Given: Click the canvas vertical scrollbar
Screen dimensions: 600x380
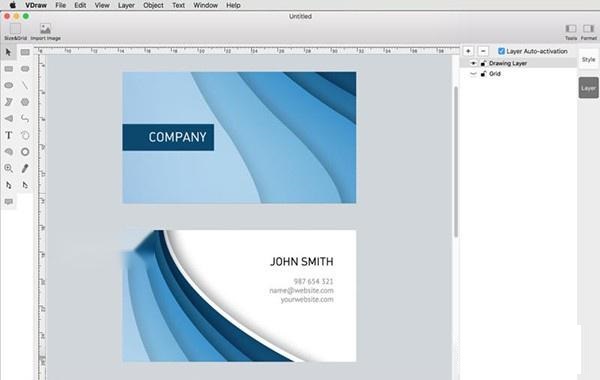Looking at the screenshot, I should 455,161.
